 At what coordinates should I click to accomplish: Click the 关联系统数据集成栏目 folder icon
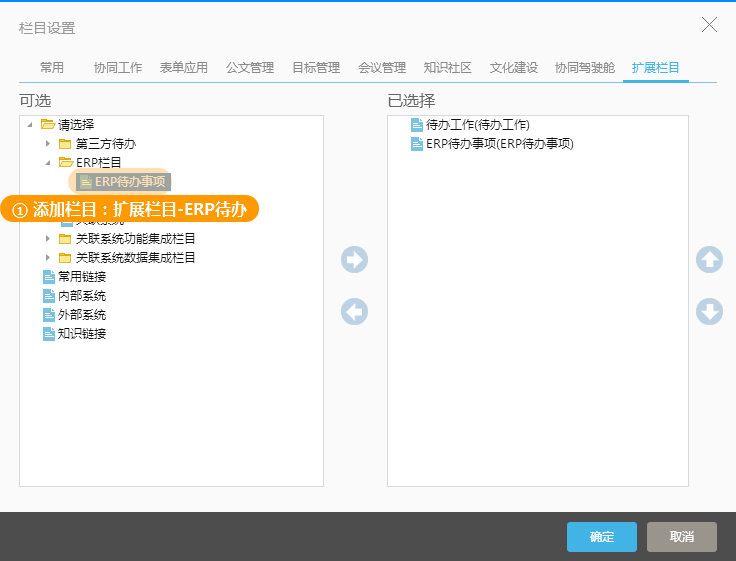click(x=65, y=258)
